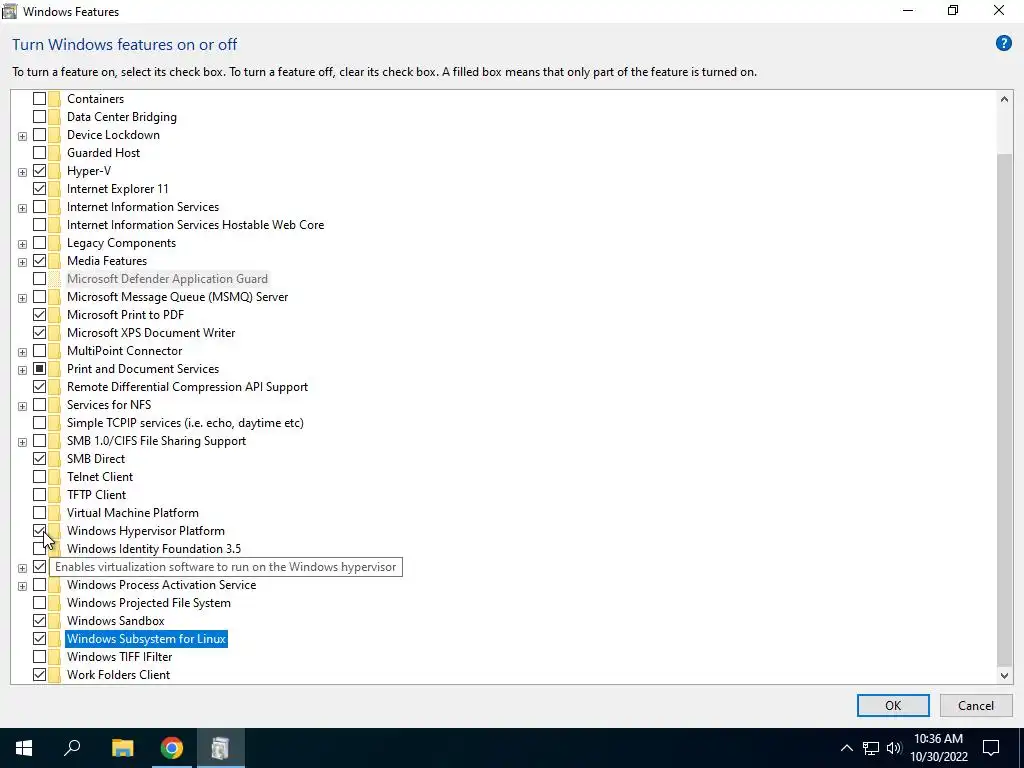Cancel the Windows Features dialog
Image resolution: width=1024 pixels, height=768 pixels.
coord(976,705)
